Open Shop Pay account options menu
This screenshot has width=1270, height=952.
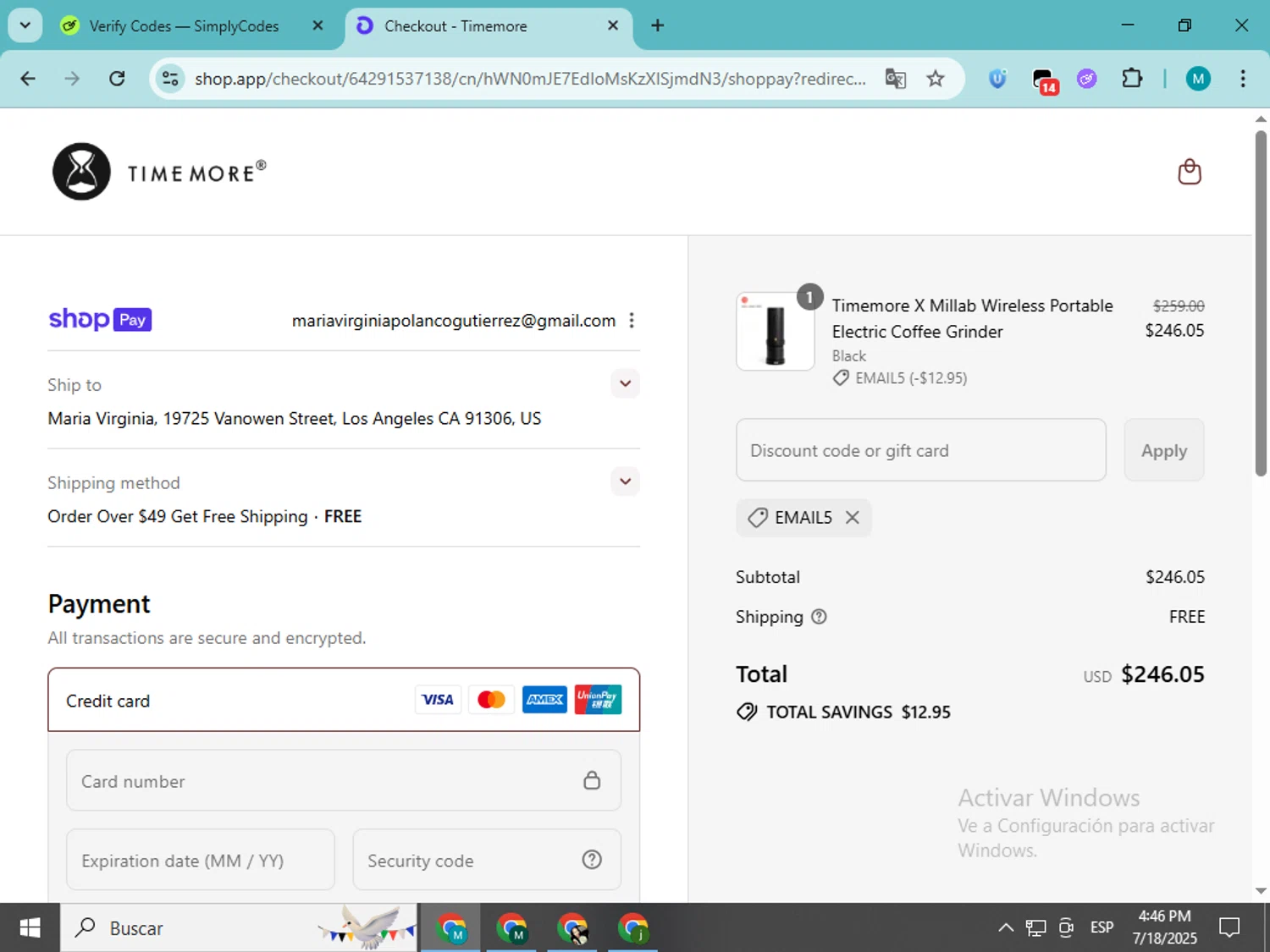tap(632, 321)
